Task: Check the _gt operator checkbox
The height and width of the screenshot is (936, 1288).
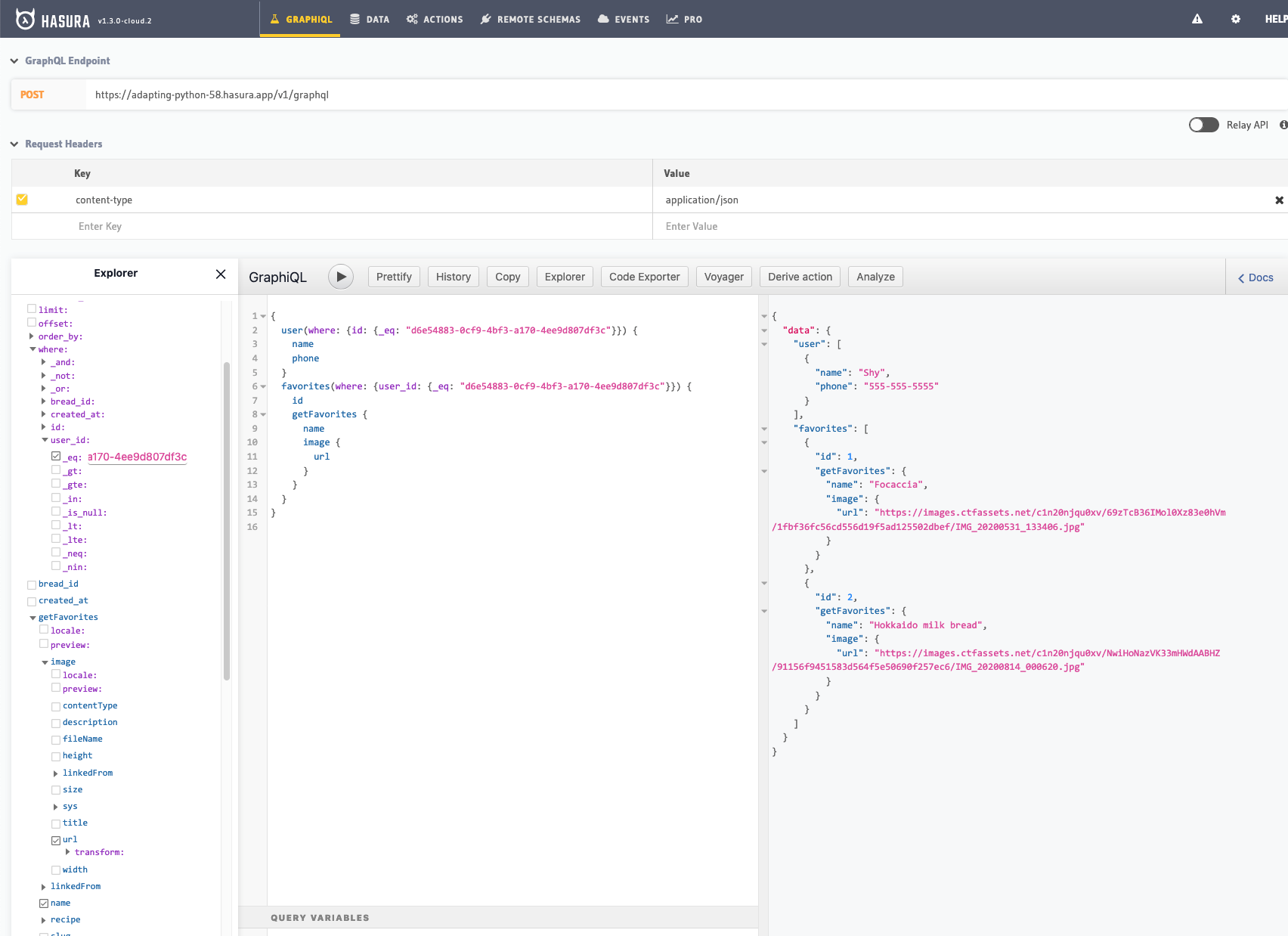Action: (x=56, y=470)
